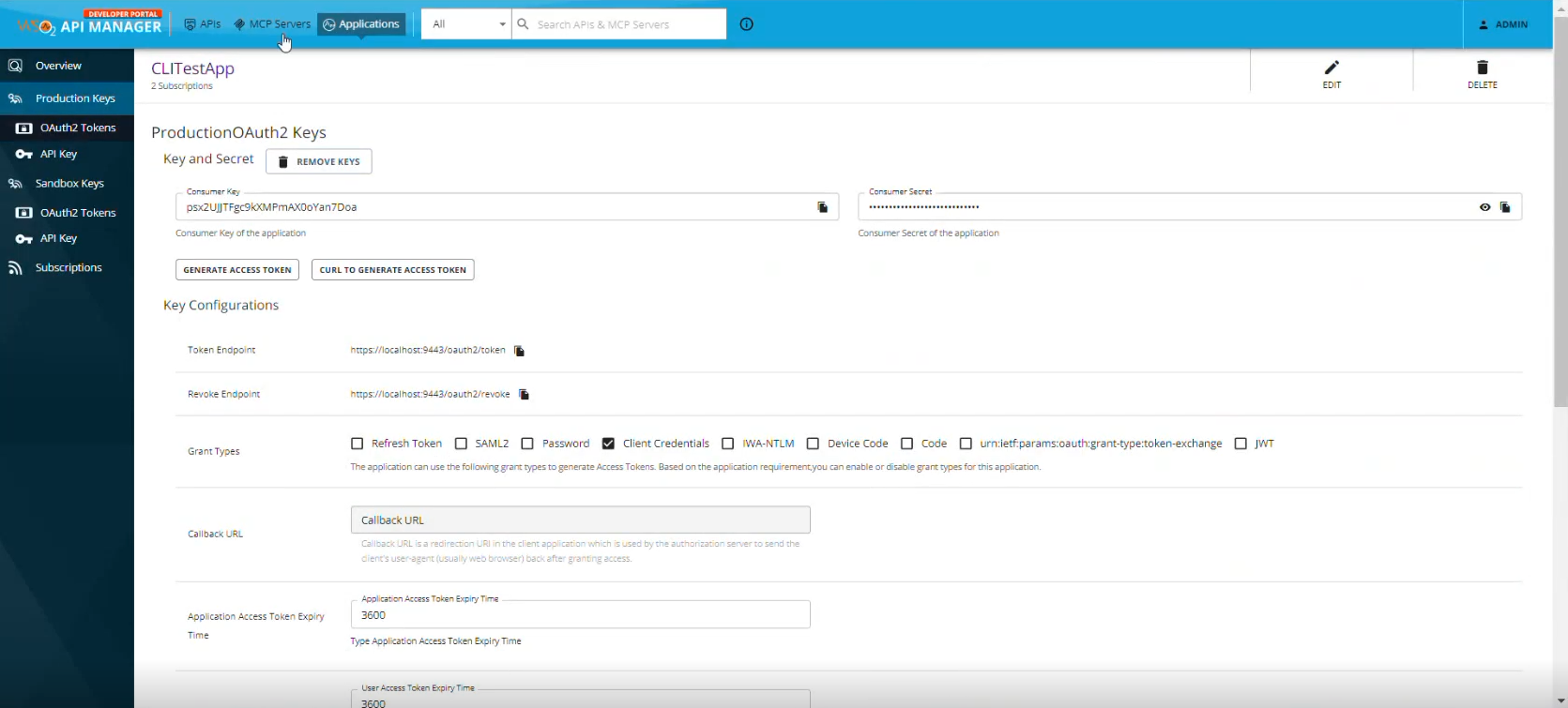Open the info icon beside search
The height and width of the screenshot is (708, 1568).
pos(747,24)
